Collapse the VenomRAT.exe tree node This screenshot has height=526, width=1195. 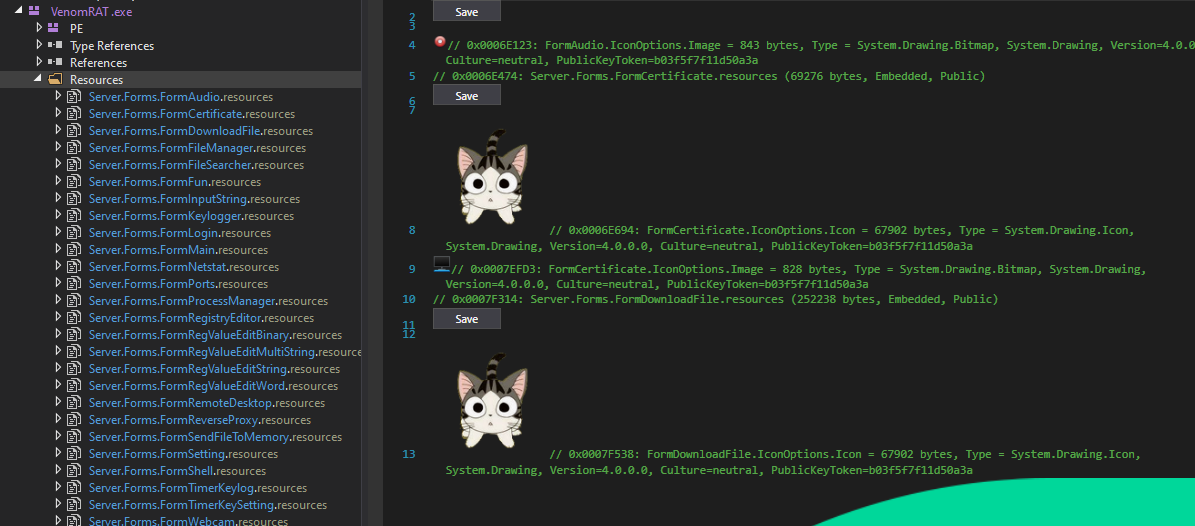(18, 11)
